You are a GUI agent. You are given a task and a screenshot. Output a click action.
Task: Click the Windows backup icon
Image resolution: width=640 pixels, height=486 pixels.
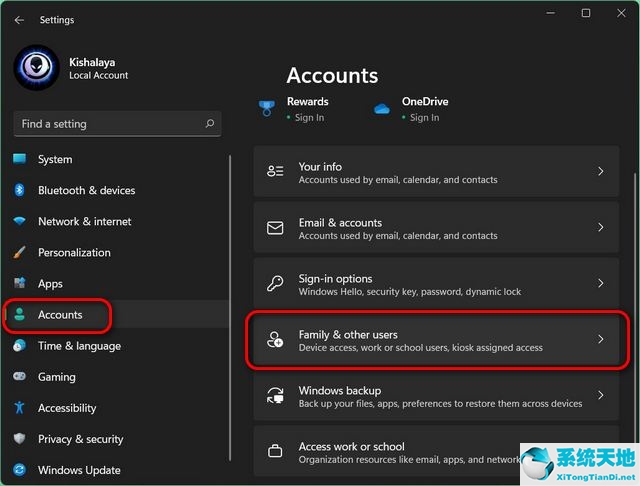pyautogui.click(x=275, y=395)
